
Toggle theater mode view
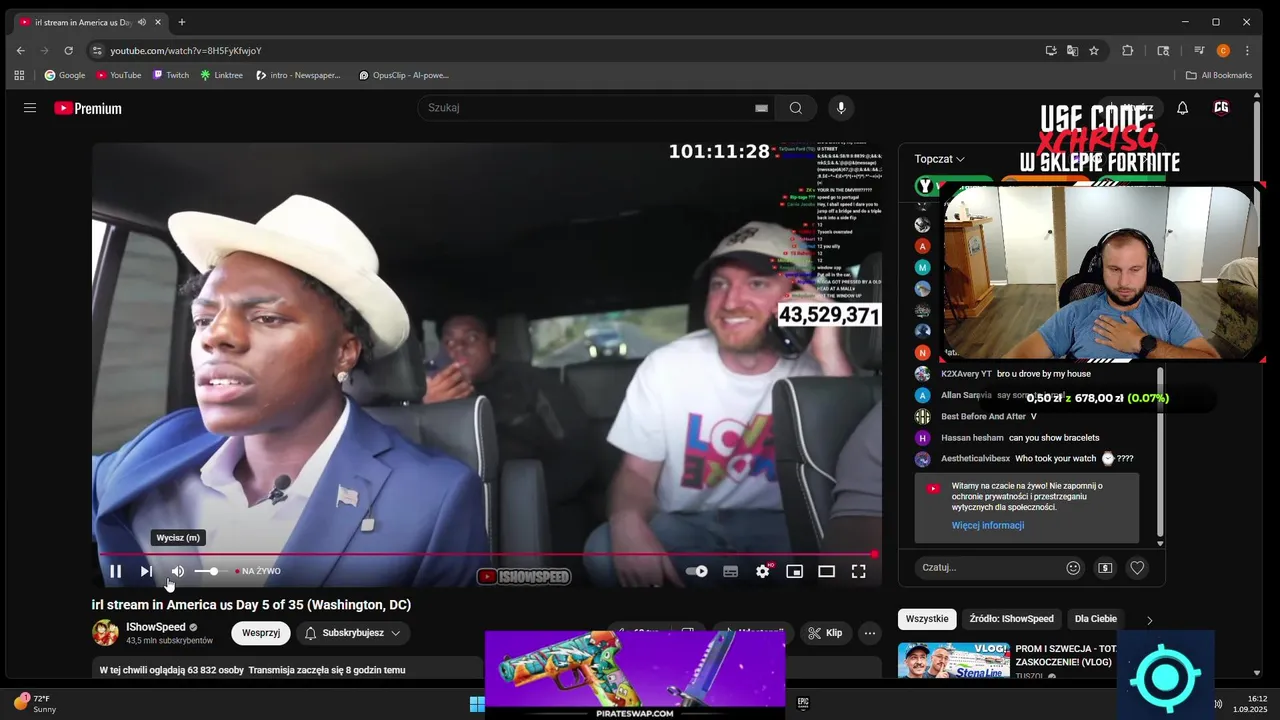pos(826,571)
